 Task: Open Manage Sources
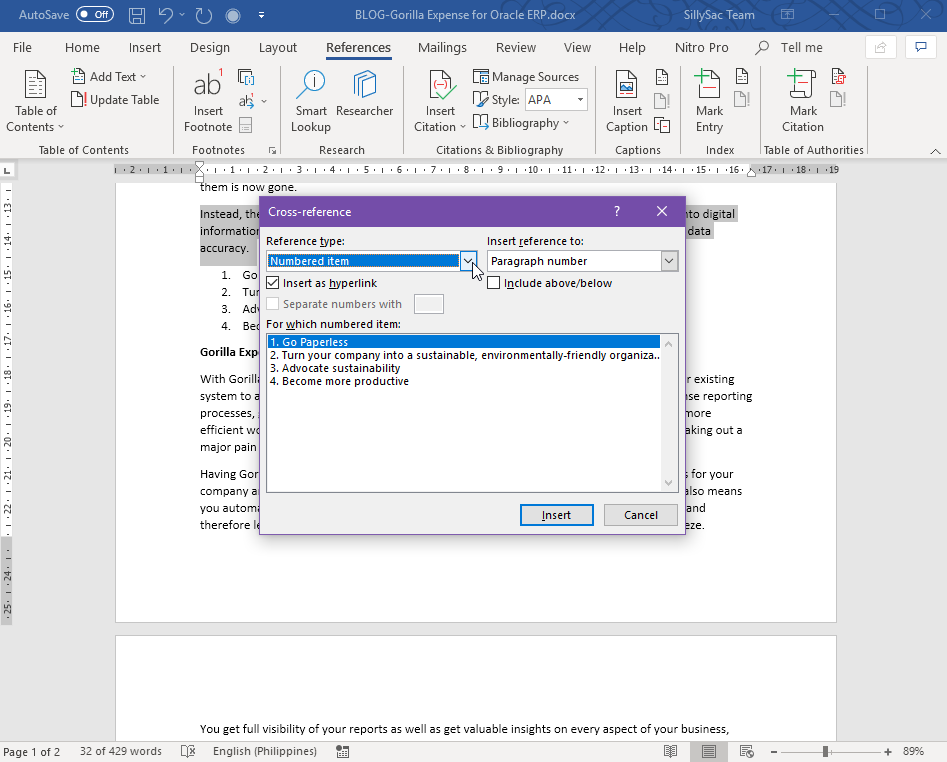527,76
